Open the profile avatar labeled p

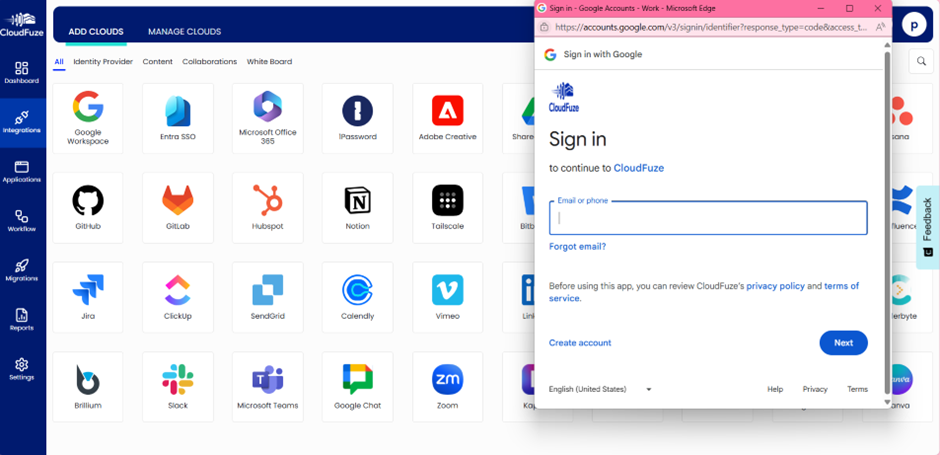(914, 25)
